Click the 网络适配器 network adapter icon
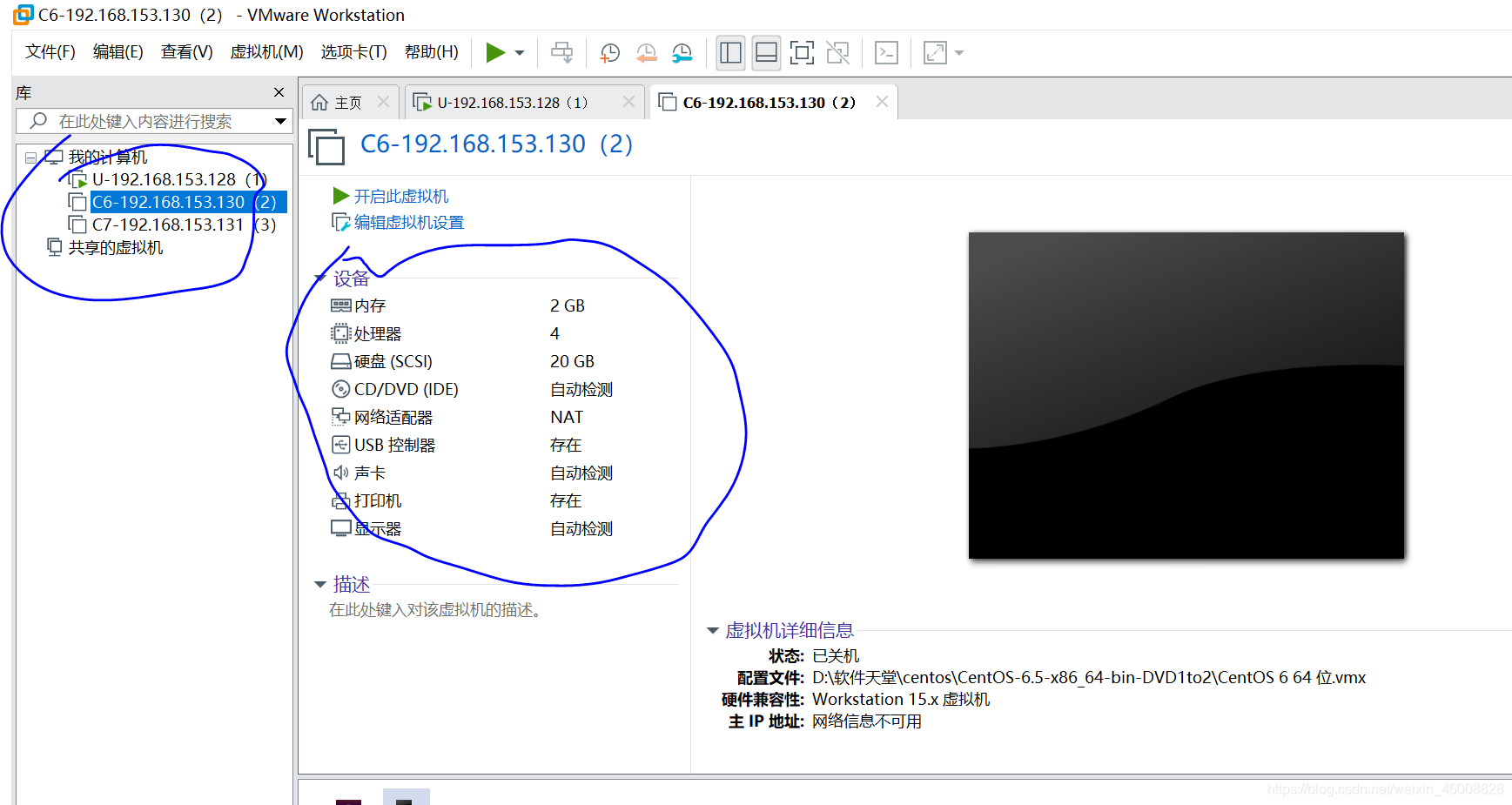Screen dimensions: 1512x805 341,417
